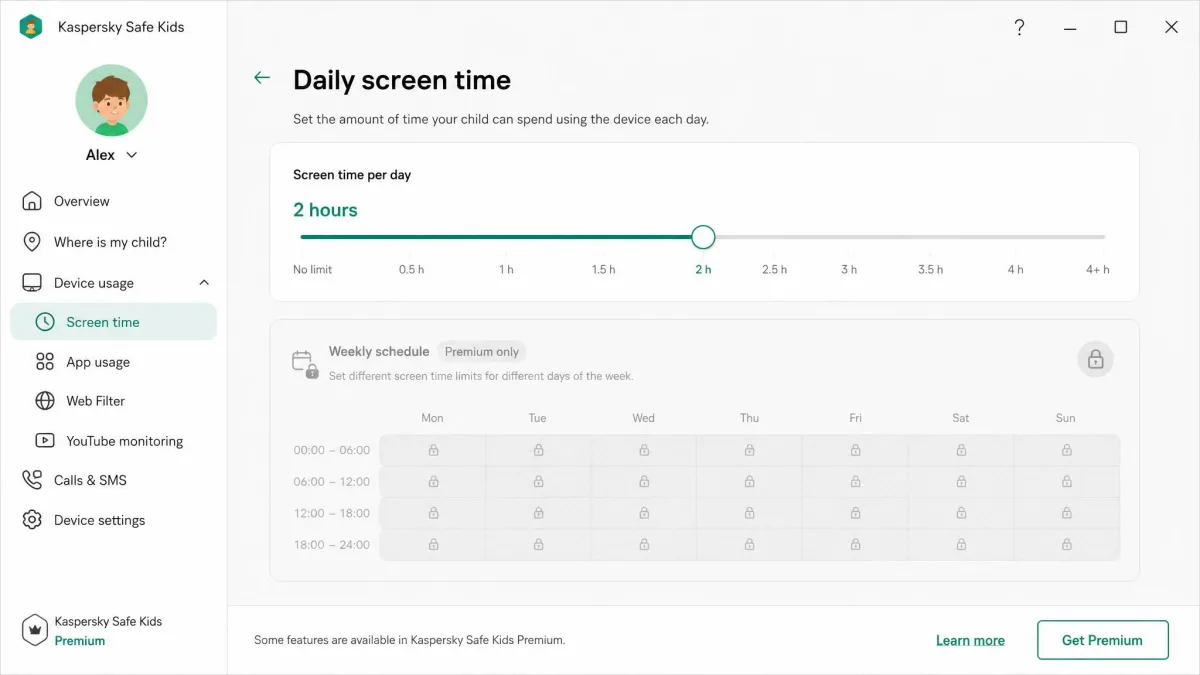
Task: Set screen time to 2.5 h
Action: coord(774,270)
